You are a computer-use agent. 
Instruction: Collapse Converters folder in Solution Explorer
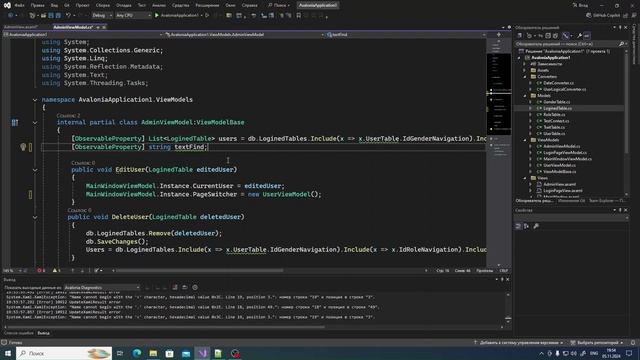coord(525,77)
